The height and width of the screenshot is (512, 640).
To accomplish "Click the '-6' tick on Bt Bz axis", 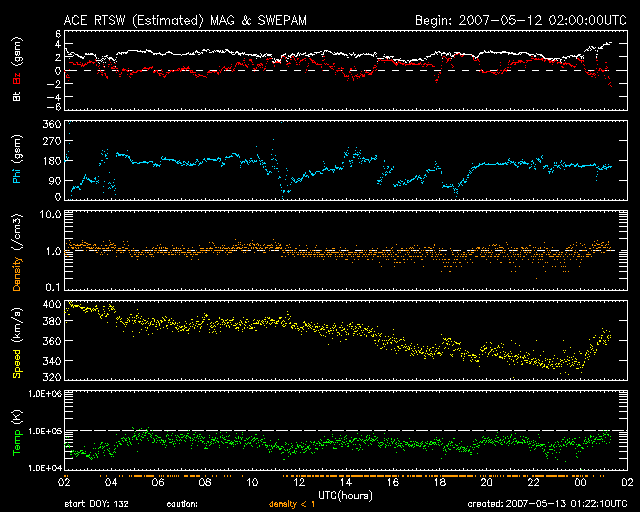I will [54, 107].
